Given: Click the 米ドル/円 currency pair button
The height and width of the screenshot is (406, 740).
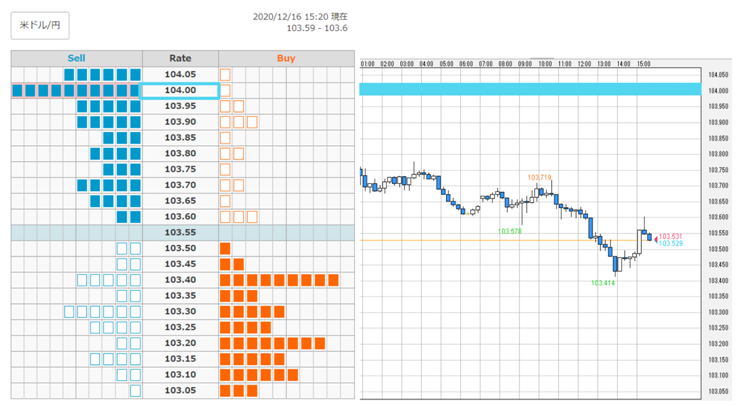Looking at the screenshot, I should tap(40, 25).
